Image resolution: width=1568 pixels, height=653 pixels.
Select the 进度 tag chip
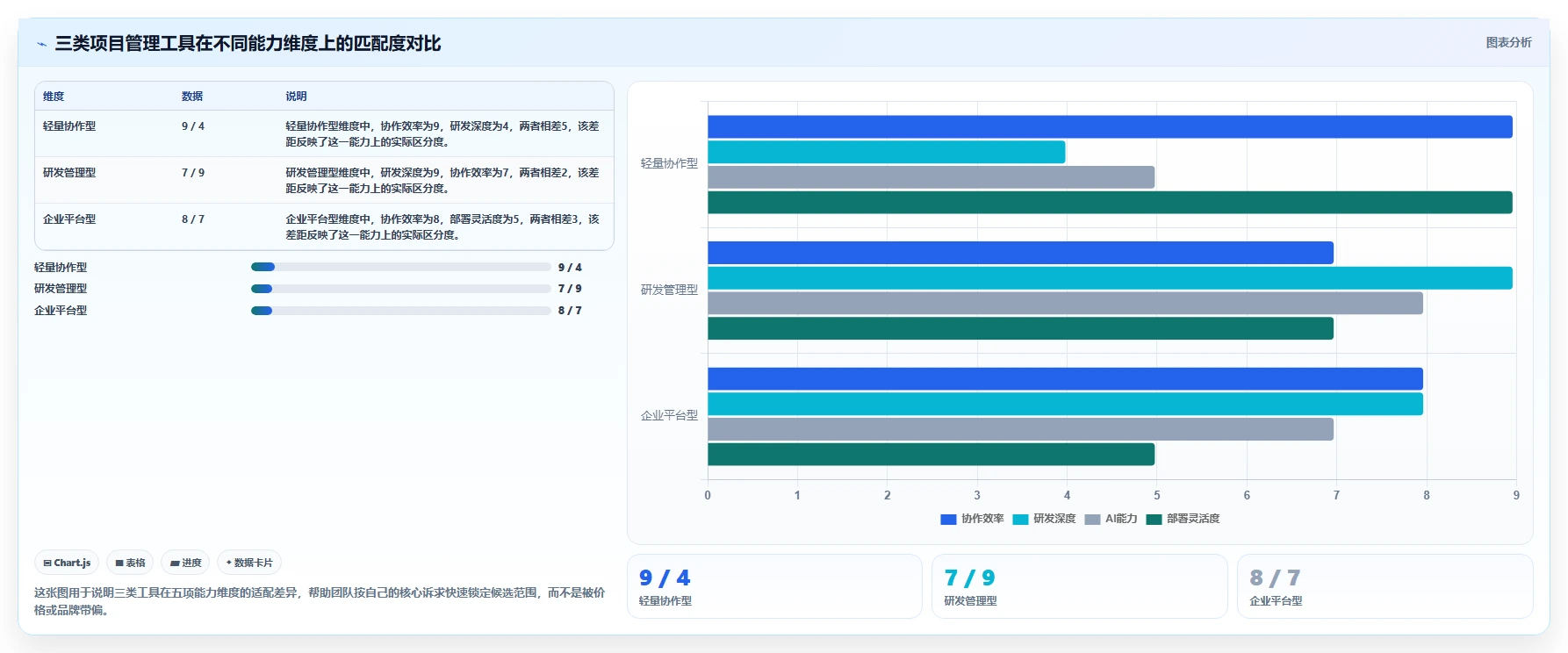point(185,563)
